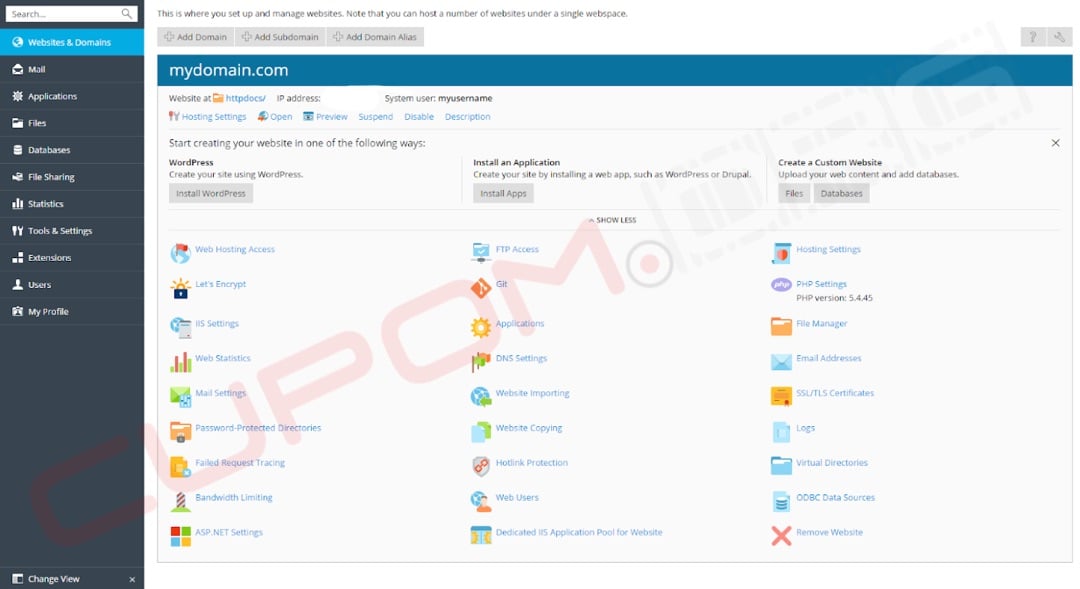The image size is (1080, 589).
Task: Click the PHP Settings icon
Action: pos(781,285)
